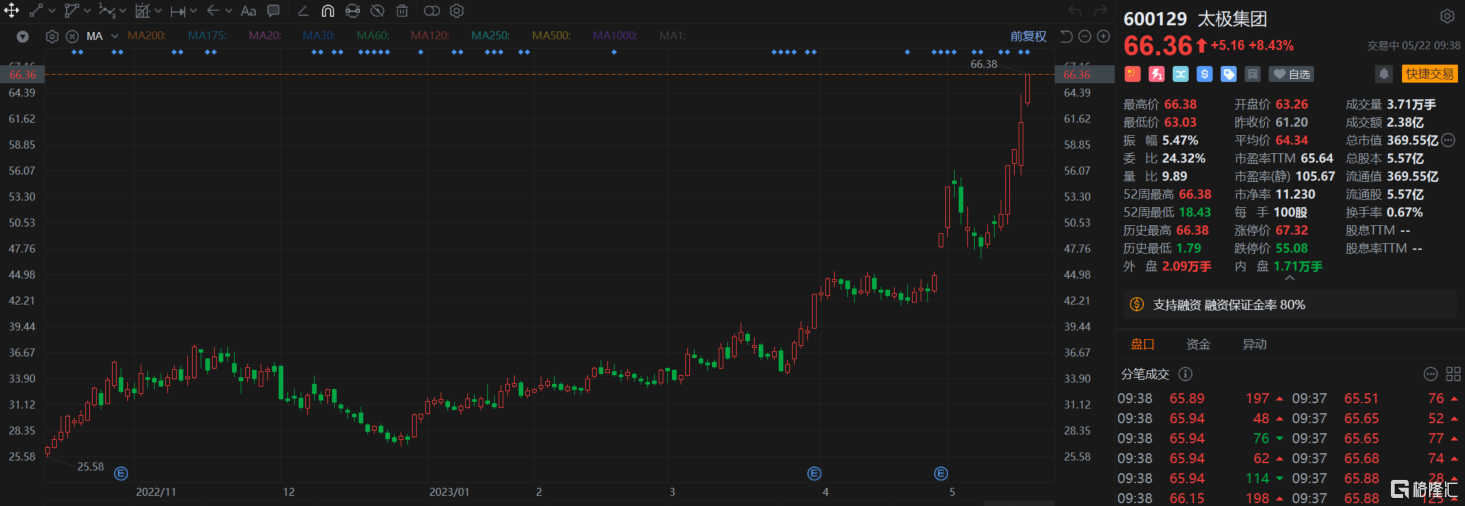Open the 前复权 adjustment mode selector
This screenshot has width=1465, height=506.
[1028, 36]
